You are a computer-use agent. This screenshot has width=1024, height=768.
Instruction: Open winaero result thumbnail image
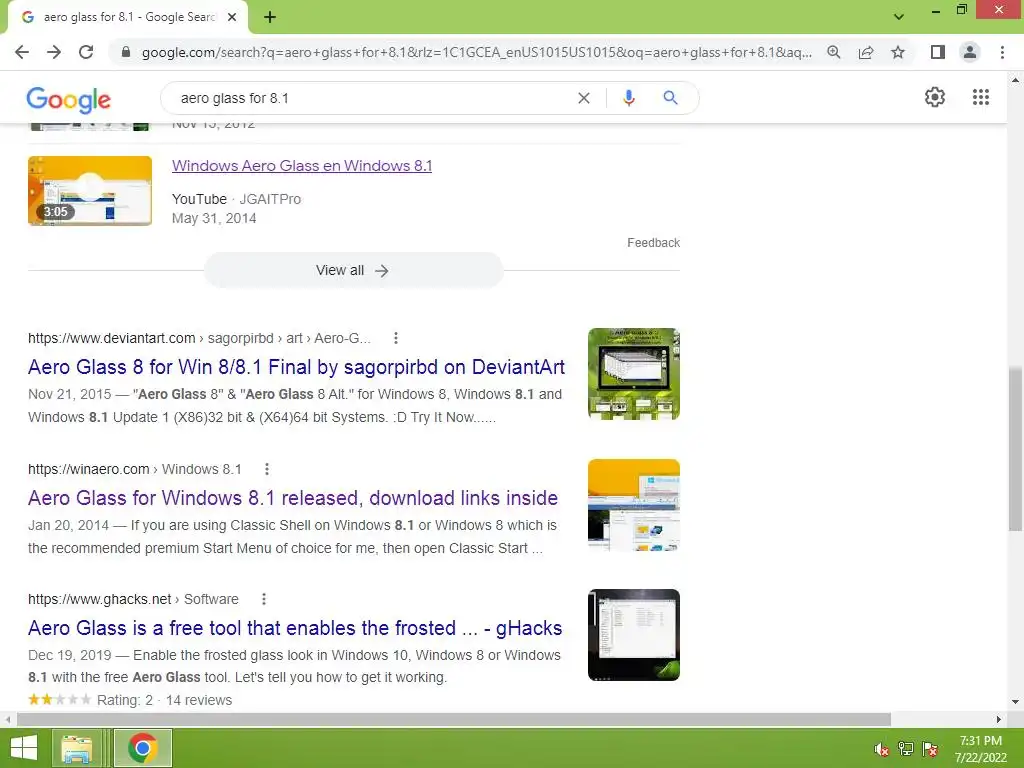(x=633, y=505)
